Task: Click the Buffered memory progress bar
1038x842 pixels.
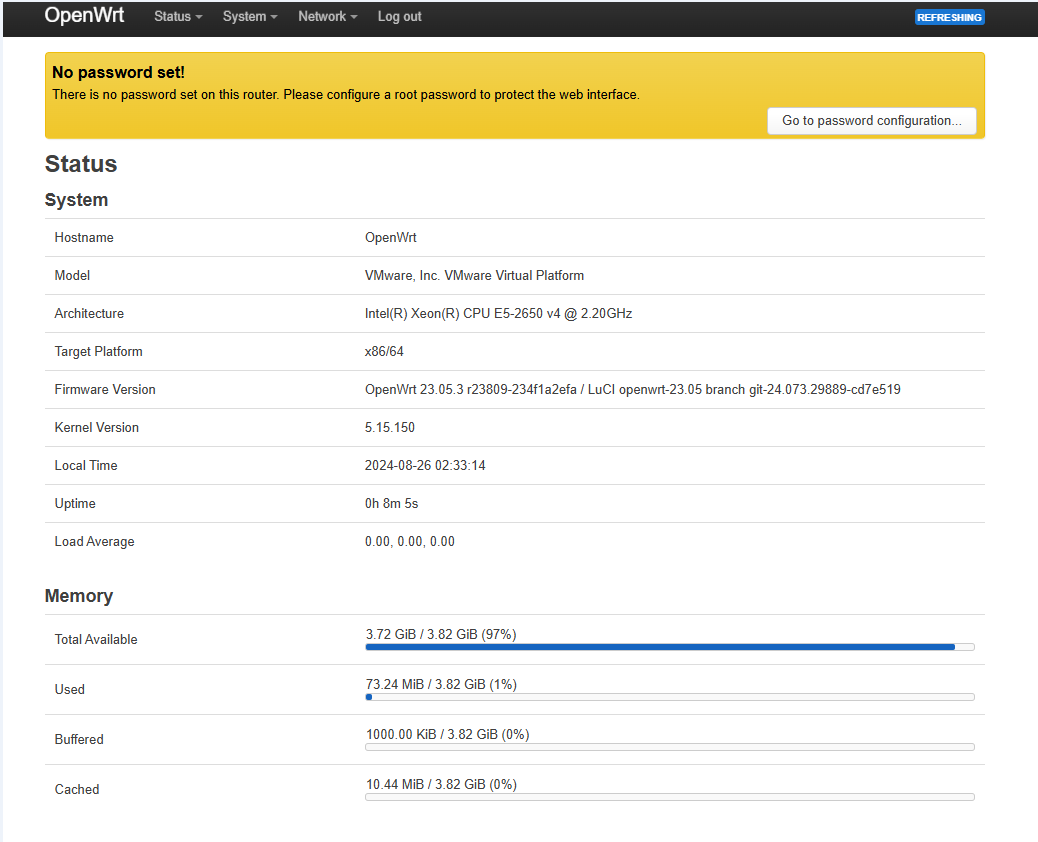Action: tap(669, 747)
